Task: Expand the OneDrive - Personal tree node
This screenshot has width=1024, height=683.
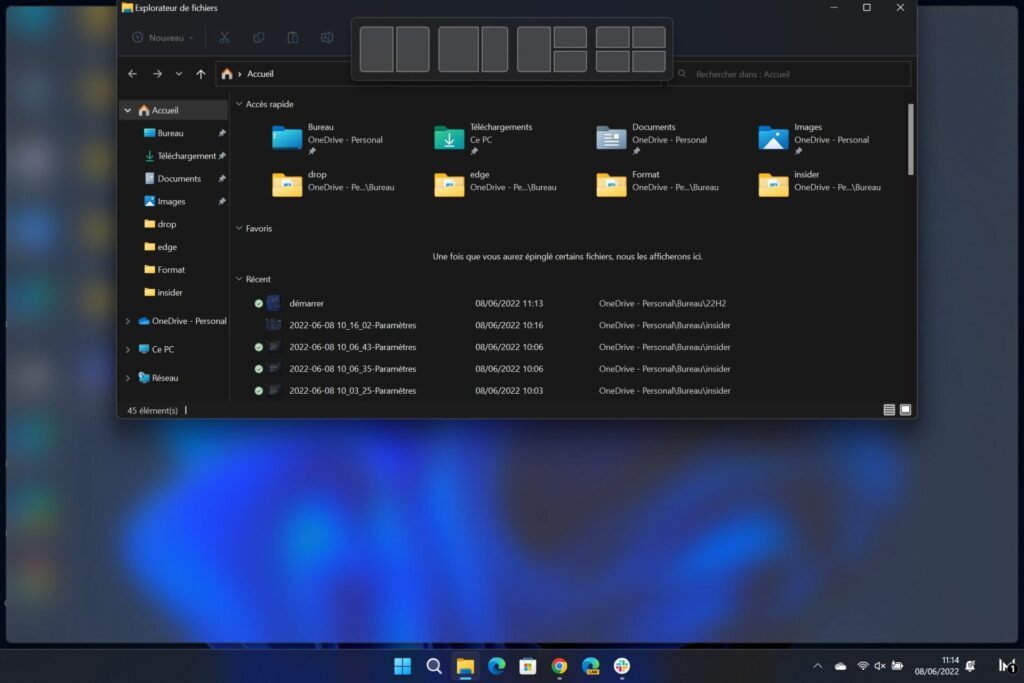Action: point(127,321)
